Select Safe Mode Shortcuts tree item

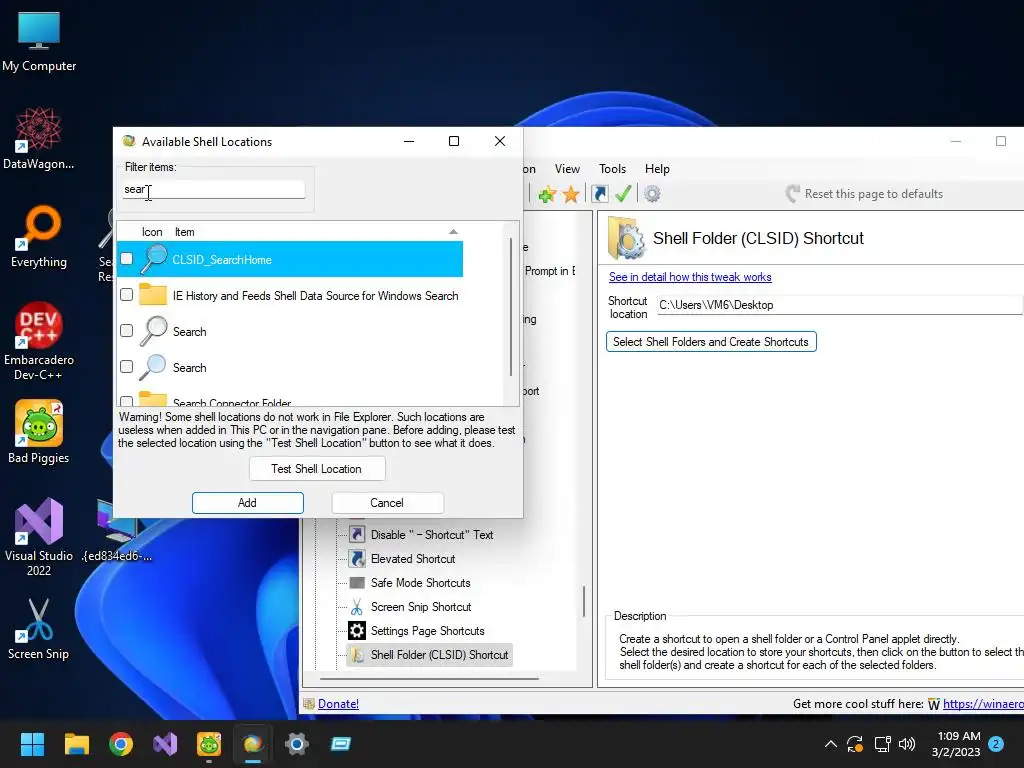click(x=421, y=583)
